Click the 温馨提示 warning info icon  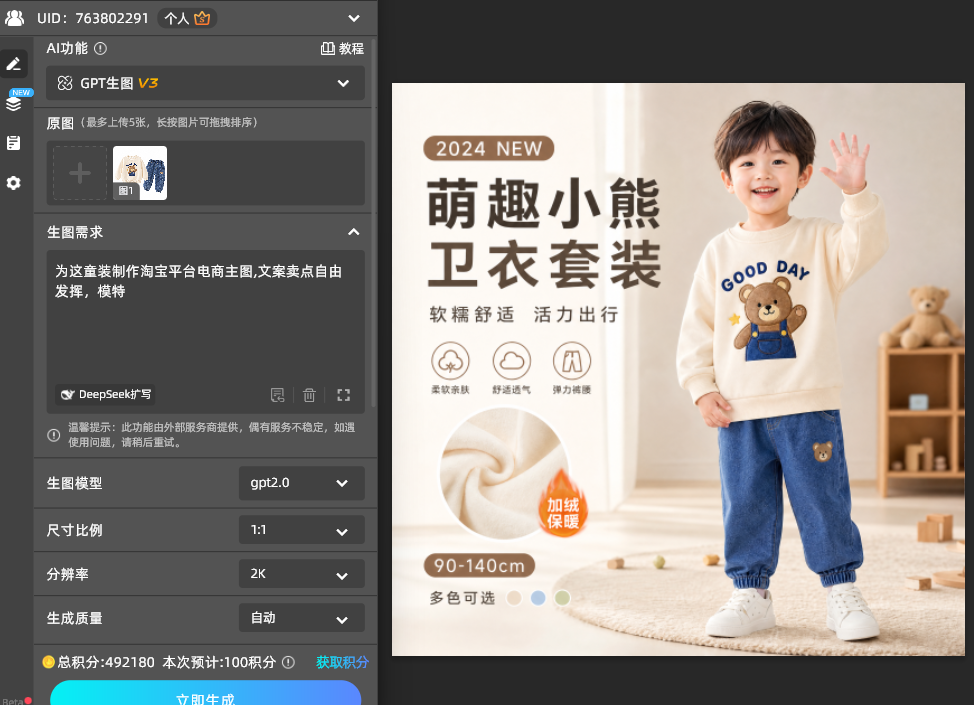[54, 435]
